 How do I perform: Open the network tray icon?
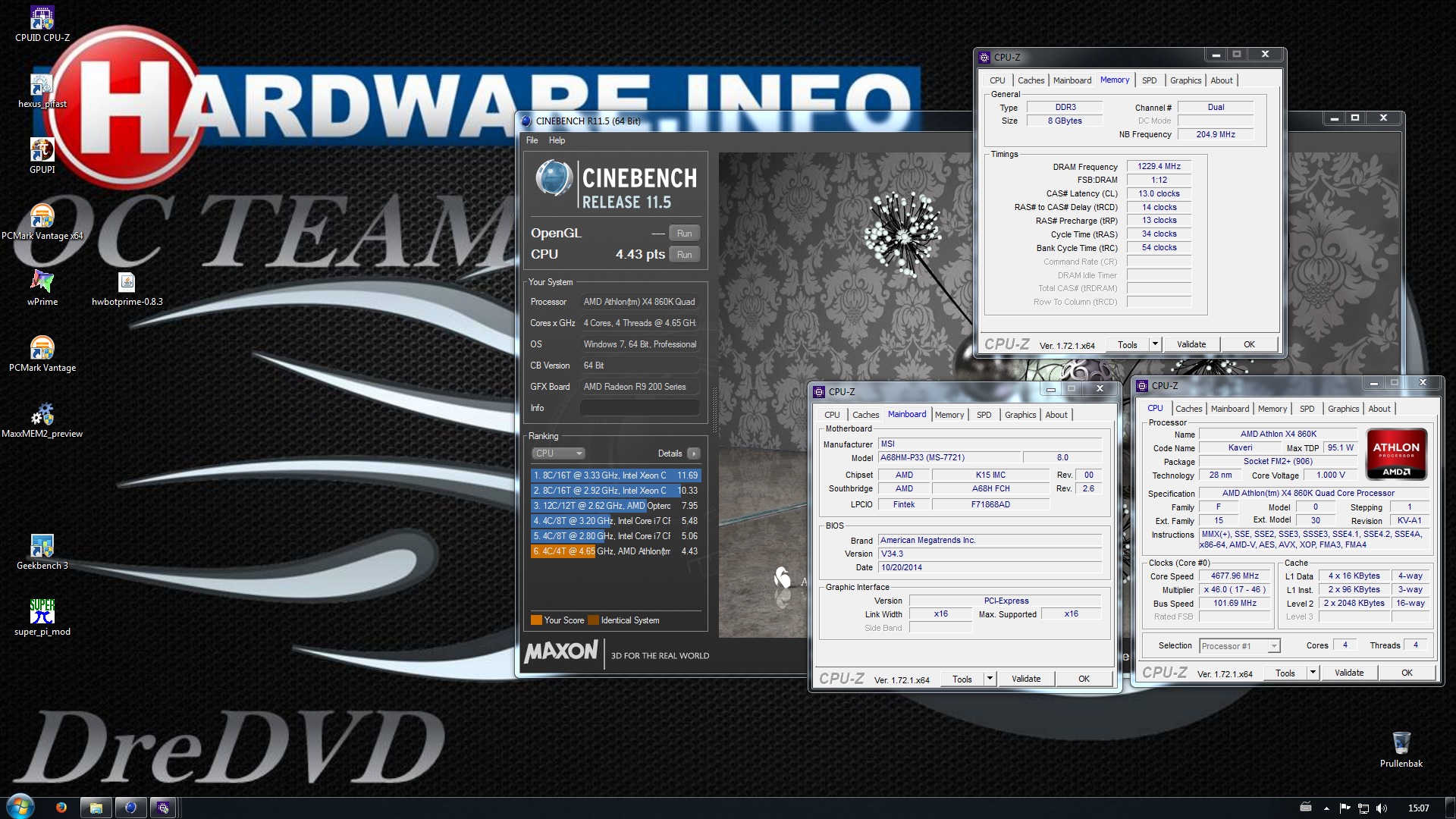coord(1363,808)
